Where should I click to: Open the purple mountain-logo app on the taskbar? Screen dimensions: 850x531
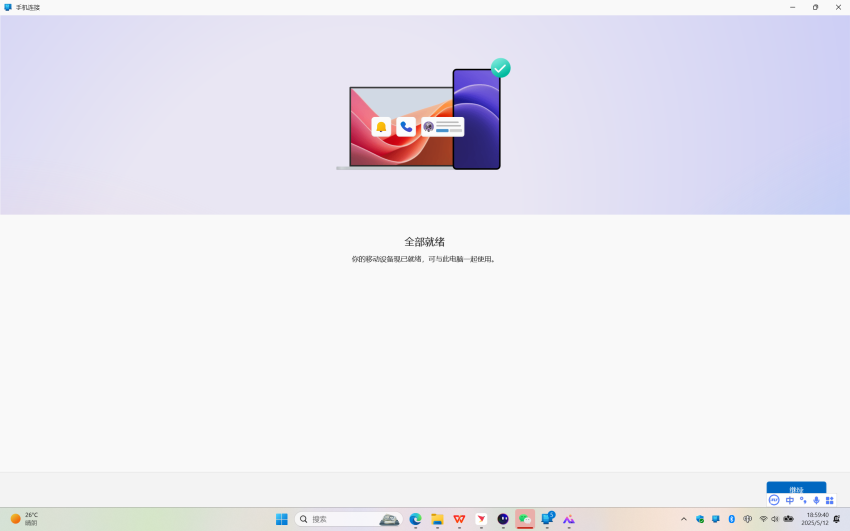(x=569, y=519)
